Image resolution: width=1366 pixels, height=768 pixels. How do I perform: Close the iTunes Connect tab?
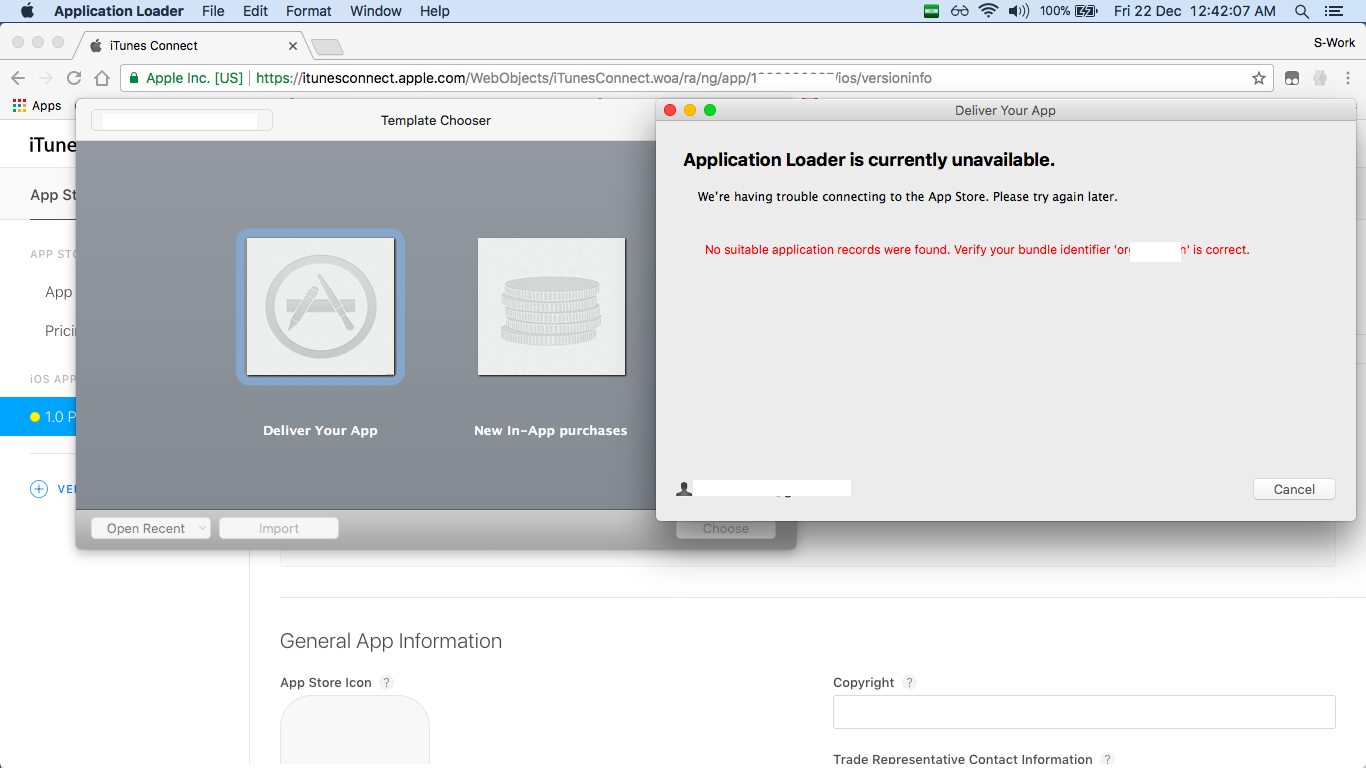pos(293,46)
